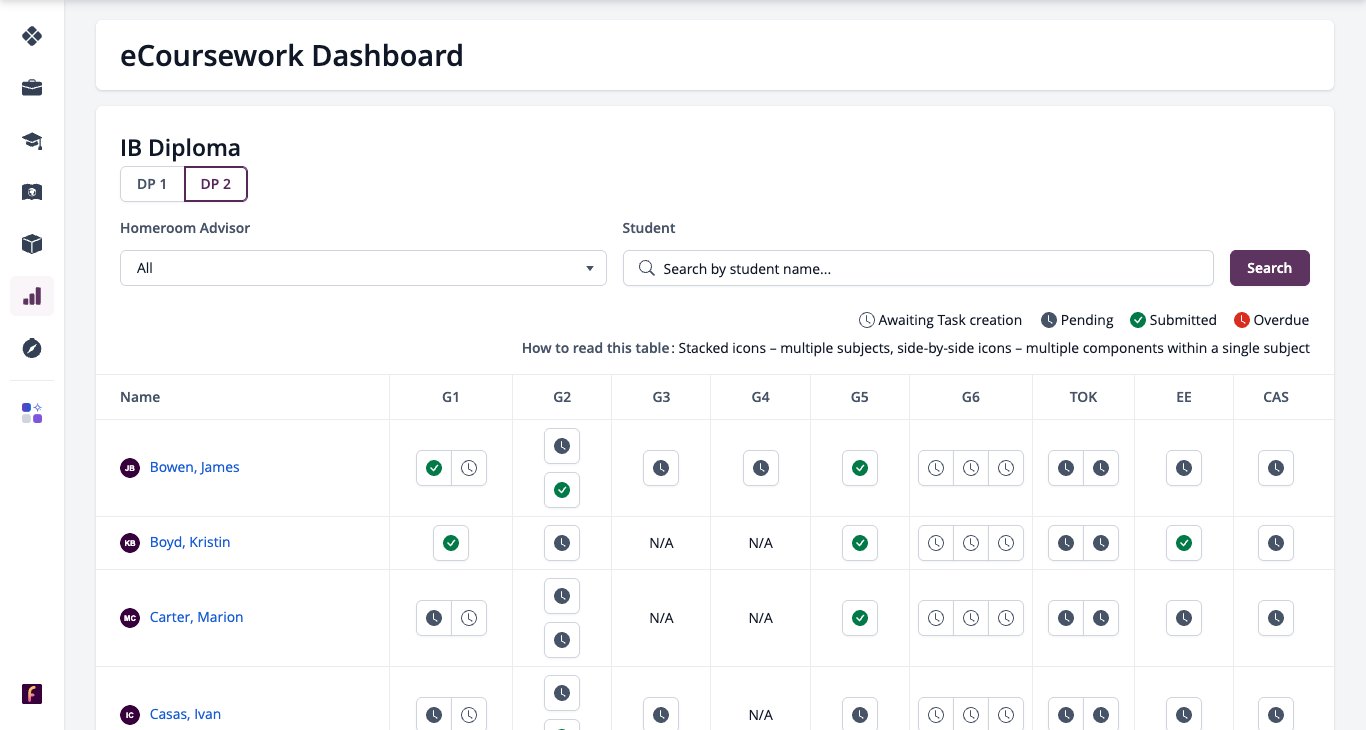Open Bowen, James student link
The width and height of the screenshot is (1366, 730).
pos(194,467)
